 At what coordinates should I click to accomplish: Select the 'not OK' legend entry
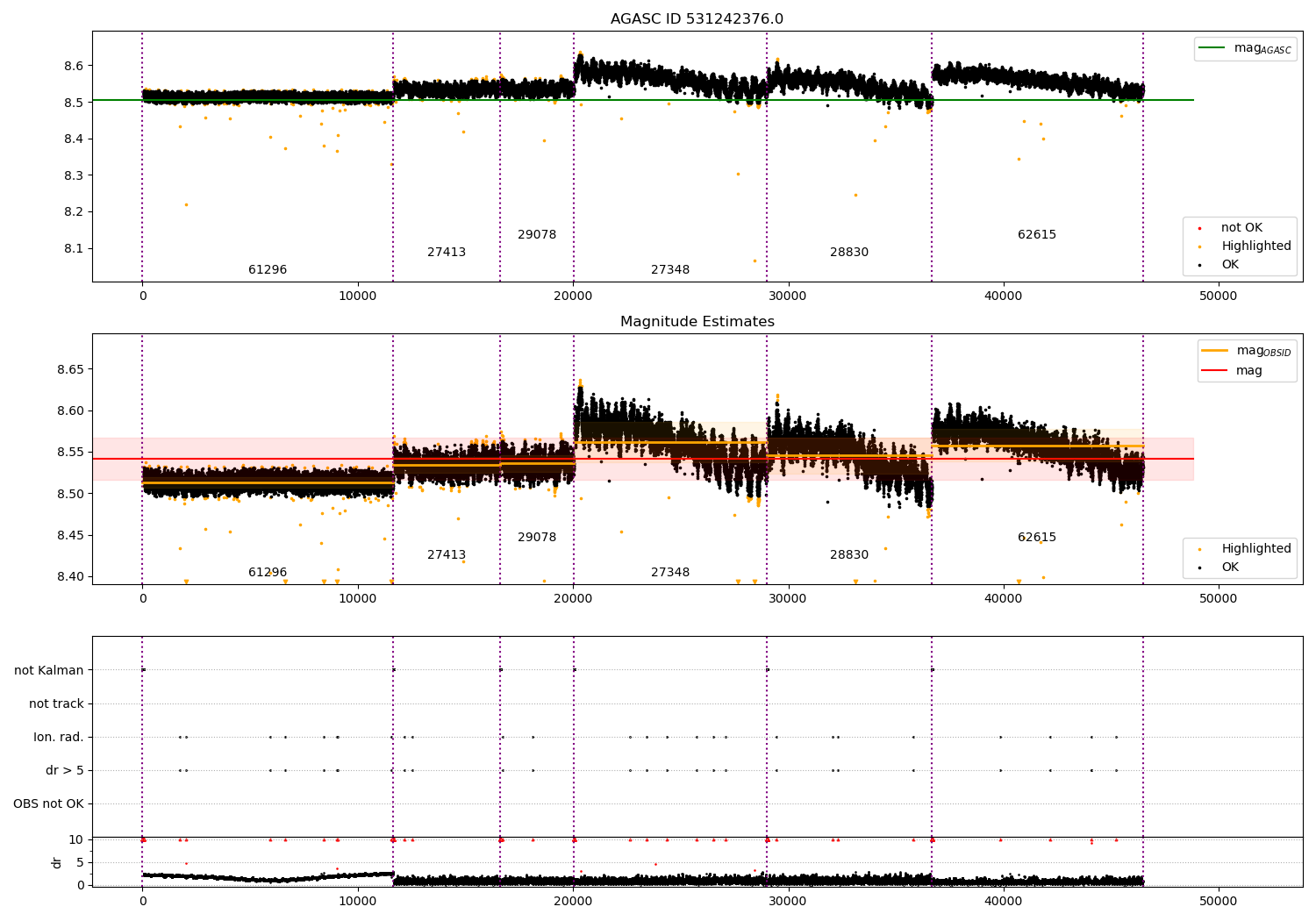click(x=1241, y=228)
